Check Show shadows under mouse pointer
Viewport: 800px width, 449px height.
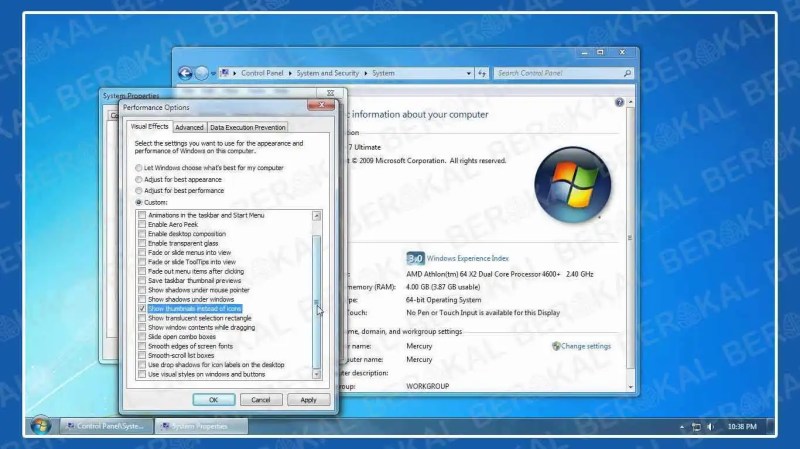(142, 290)
